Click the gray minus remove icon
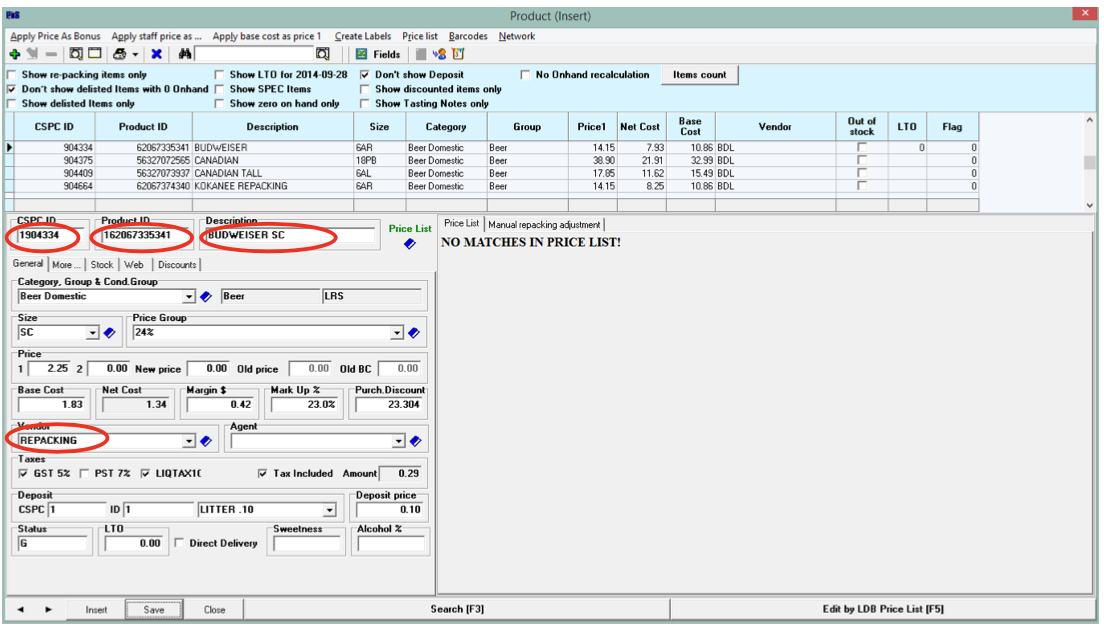Image resolution: width=1104 pixels, height=628 pixels. click(51, 54)
